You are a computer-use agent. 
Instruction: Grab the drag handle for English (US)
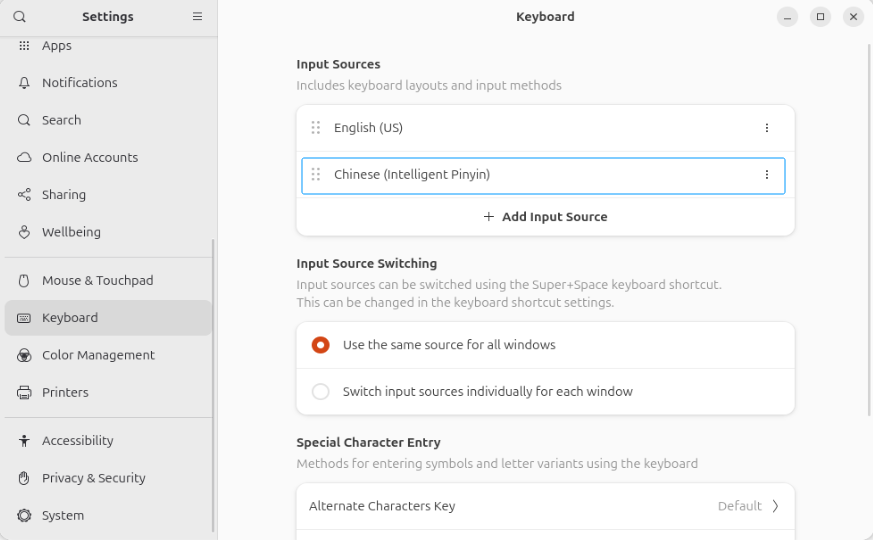click(316, 128)
